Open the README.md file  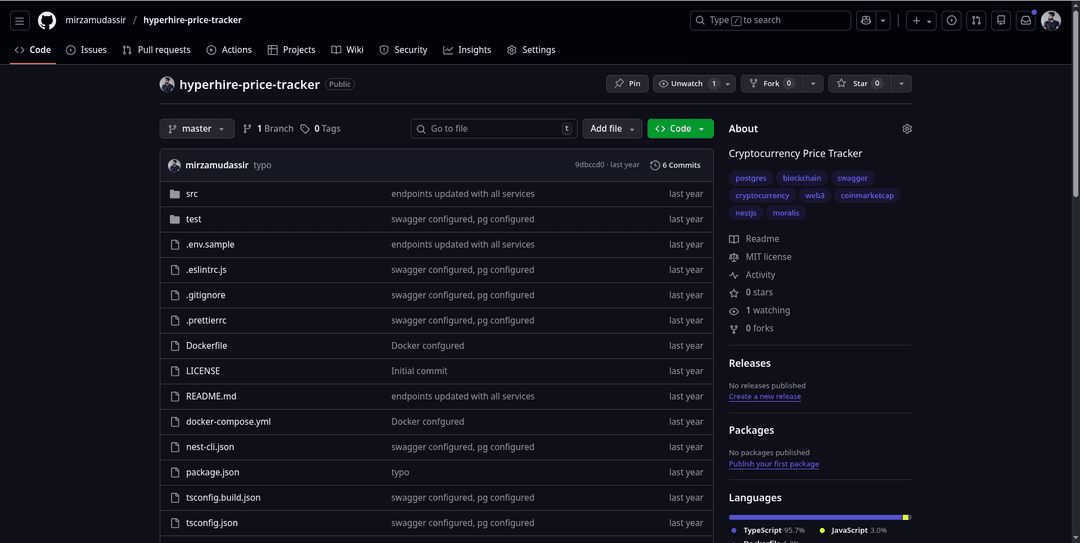(x=211, y=396)
